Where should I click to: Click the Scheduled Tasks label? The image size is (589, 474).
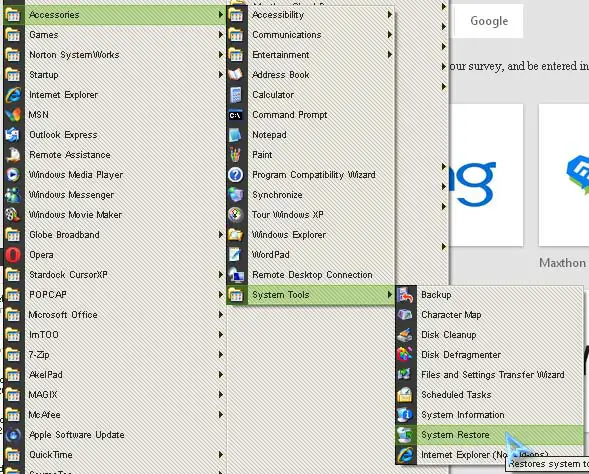tap(456, 395)
